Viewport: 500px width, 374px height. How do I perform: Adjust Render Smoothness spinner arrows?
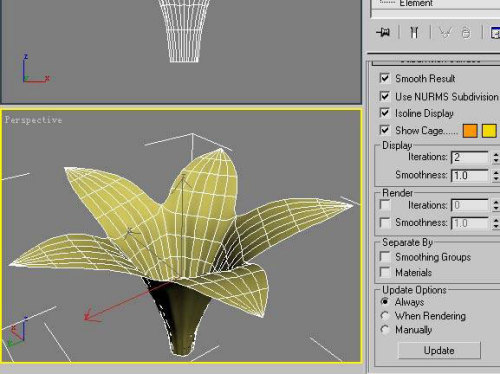click(x=495, y=223)
